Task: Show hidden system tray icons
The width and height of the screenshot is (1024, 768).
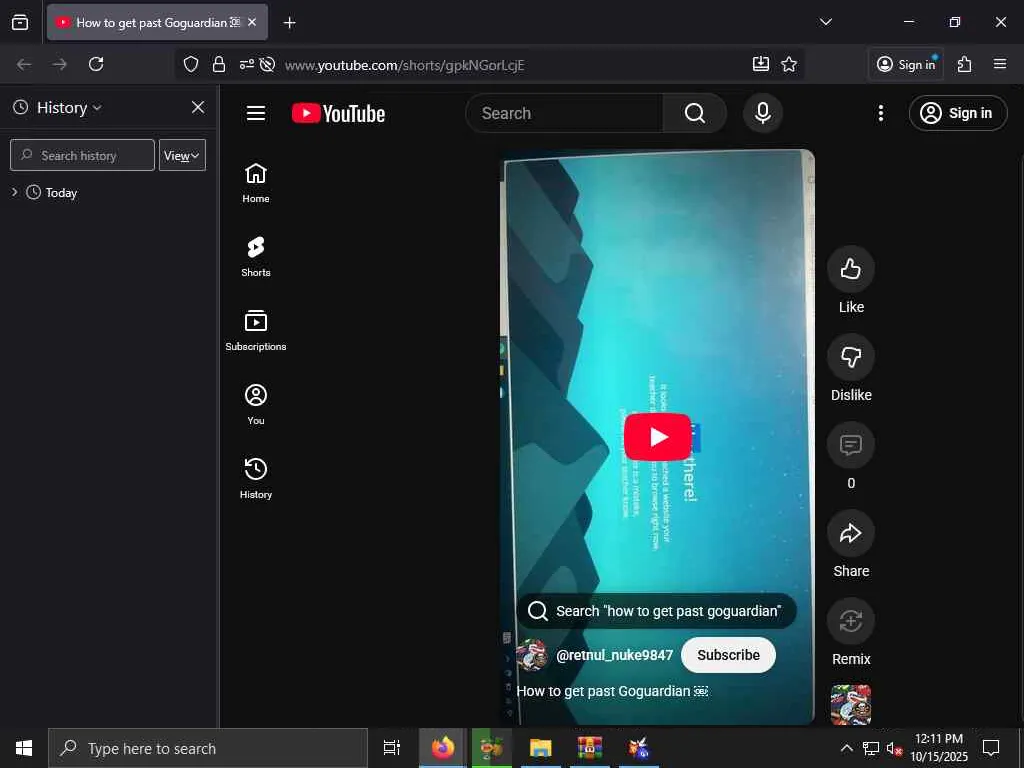Action: (x=846, y=748)
